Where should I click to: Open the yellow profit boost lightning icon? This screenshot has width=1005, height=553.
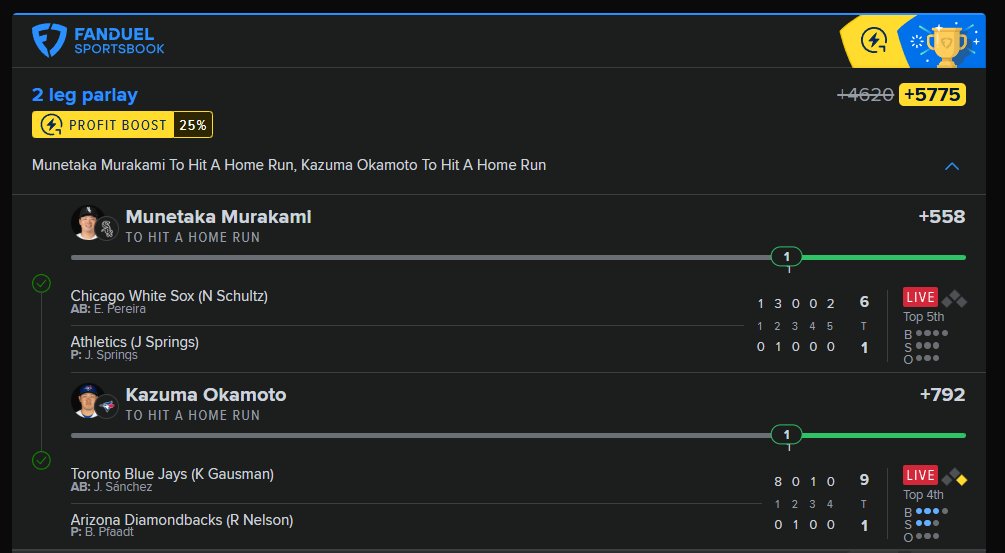pyautogui.click(x=874, y=41)
